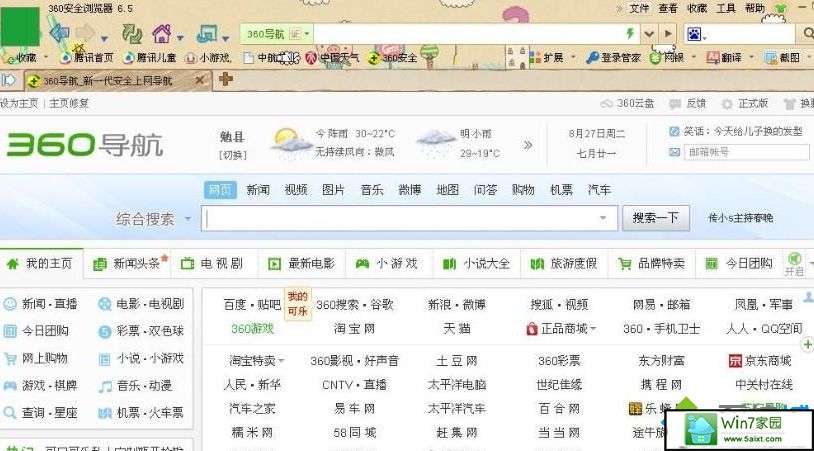Click [切换] to change city
Image resolution: width=814 pixels, height=451 pixels.
(x=233, y=155)
